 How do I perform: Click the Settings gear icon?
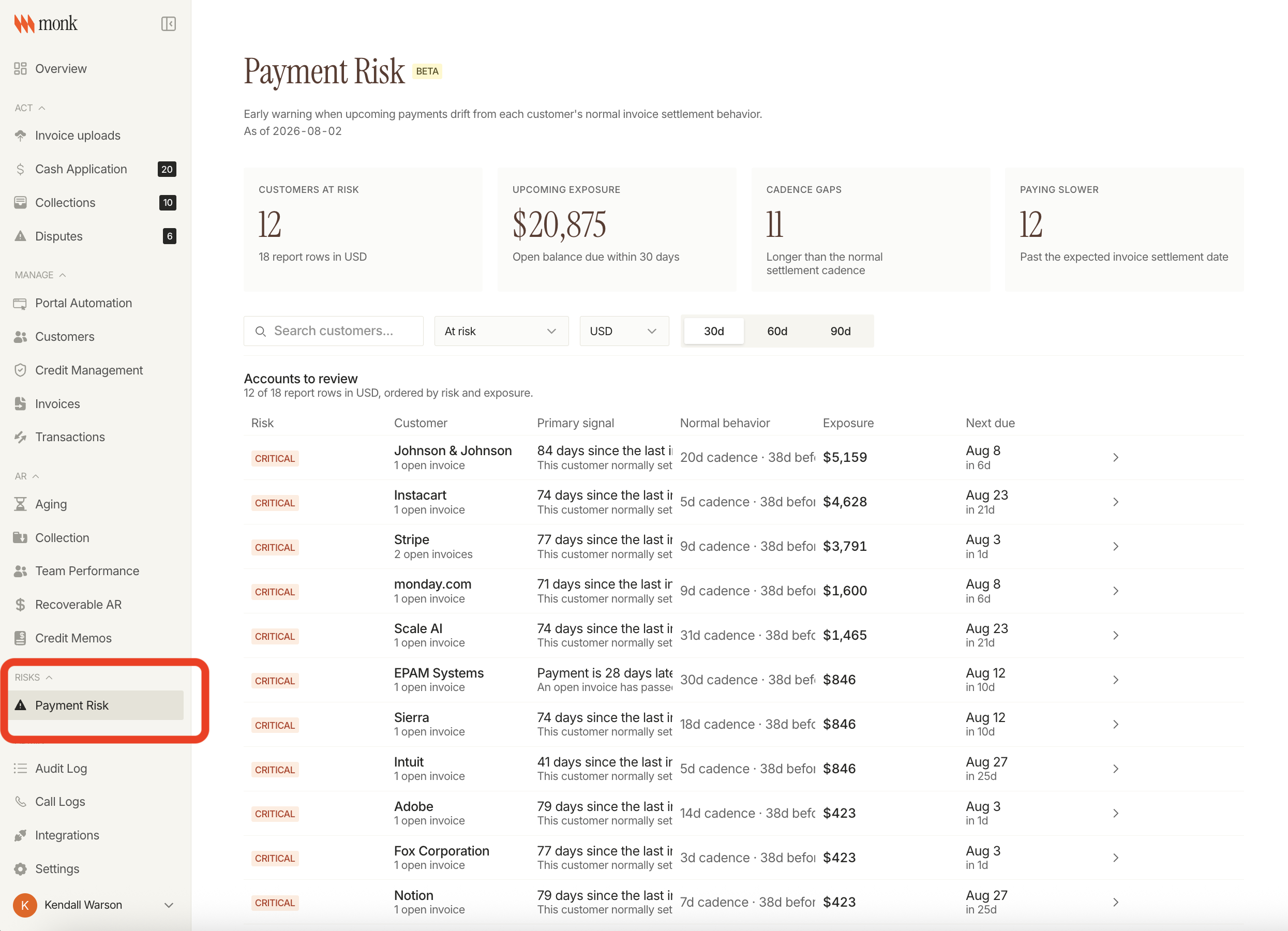click(x=21, y=868)
